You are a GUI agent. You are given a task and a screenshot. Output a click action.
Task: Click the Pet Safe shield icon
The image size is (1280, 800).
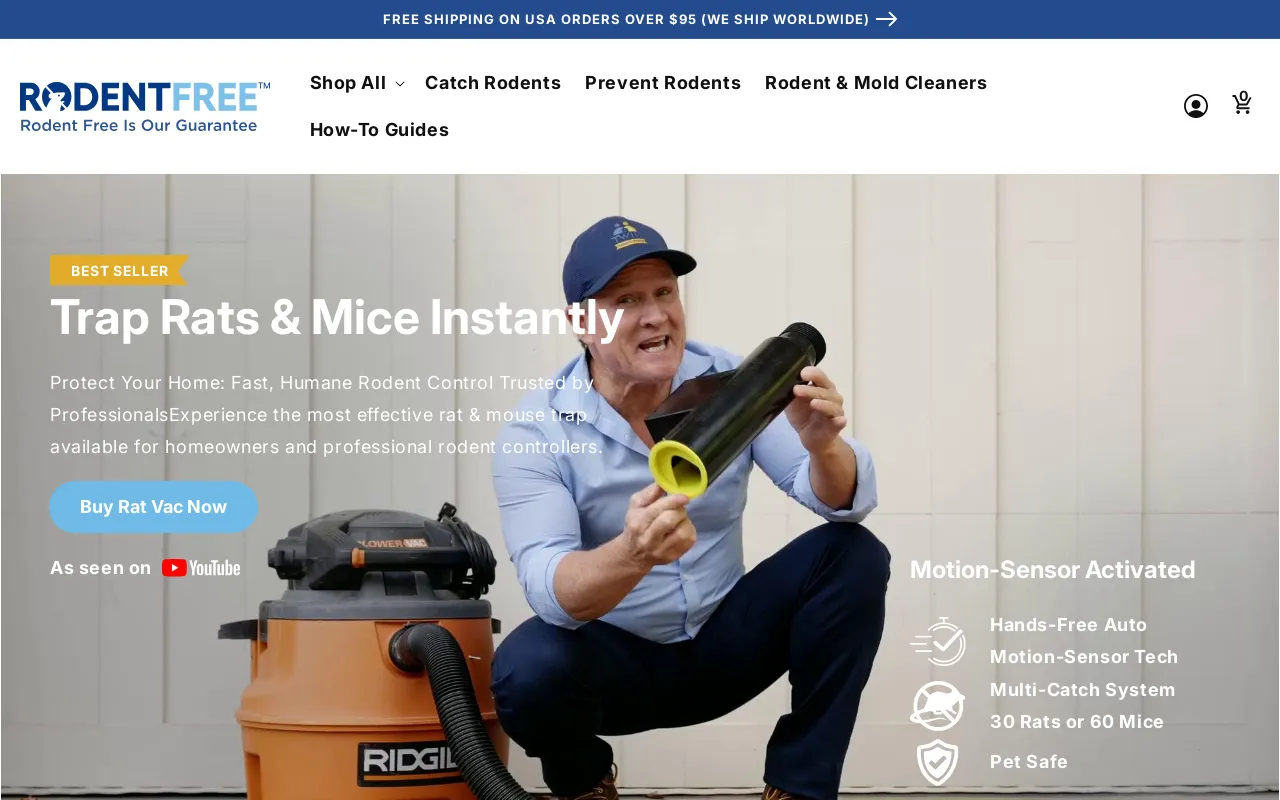[x=938, y=762]
